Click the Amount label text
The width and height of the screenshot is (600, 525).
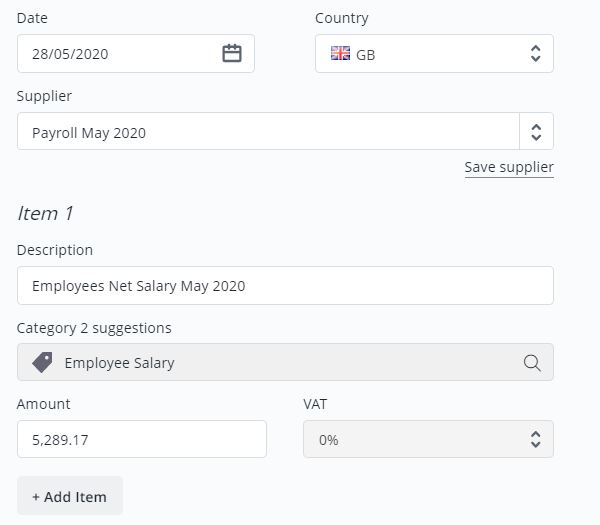click(x=43, y=404)
